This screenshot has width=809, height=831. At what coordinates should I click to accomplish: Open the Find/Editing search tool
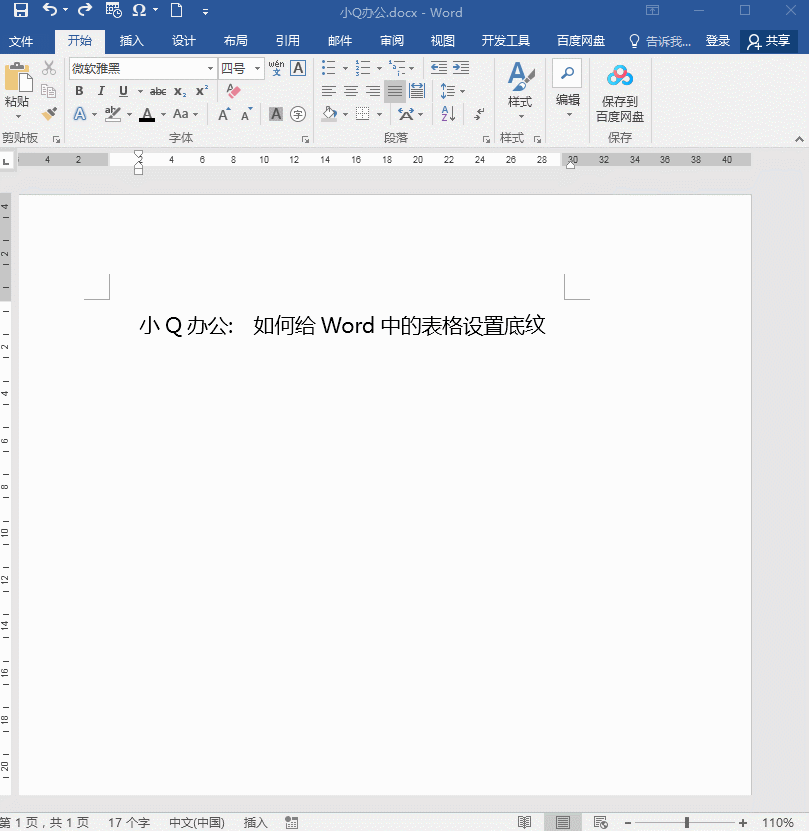pos(567,73)
